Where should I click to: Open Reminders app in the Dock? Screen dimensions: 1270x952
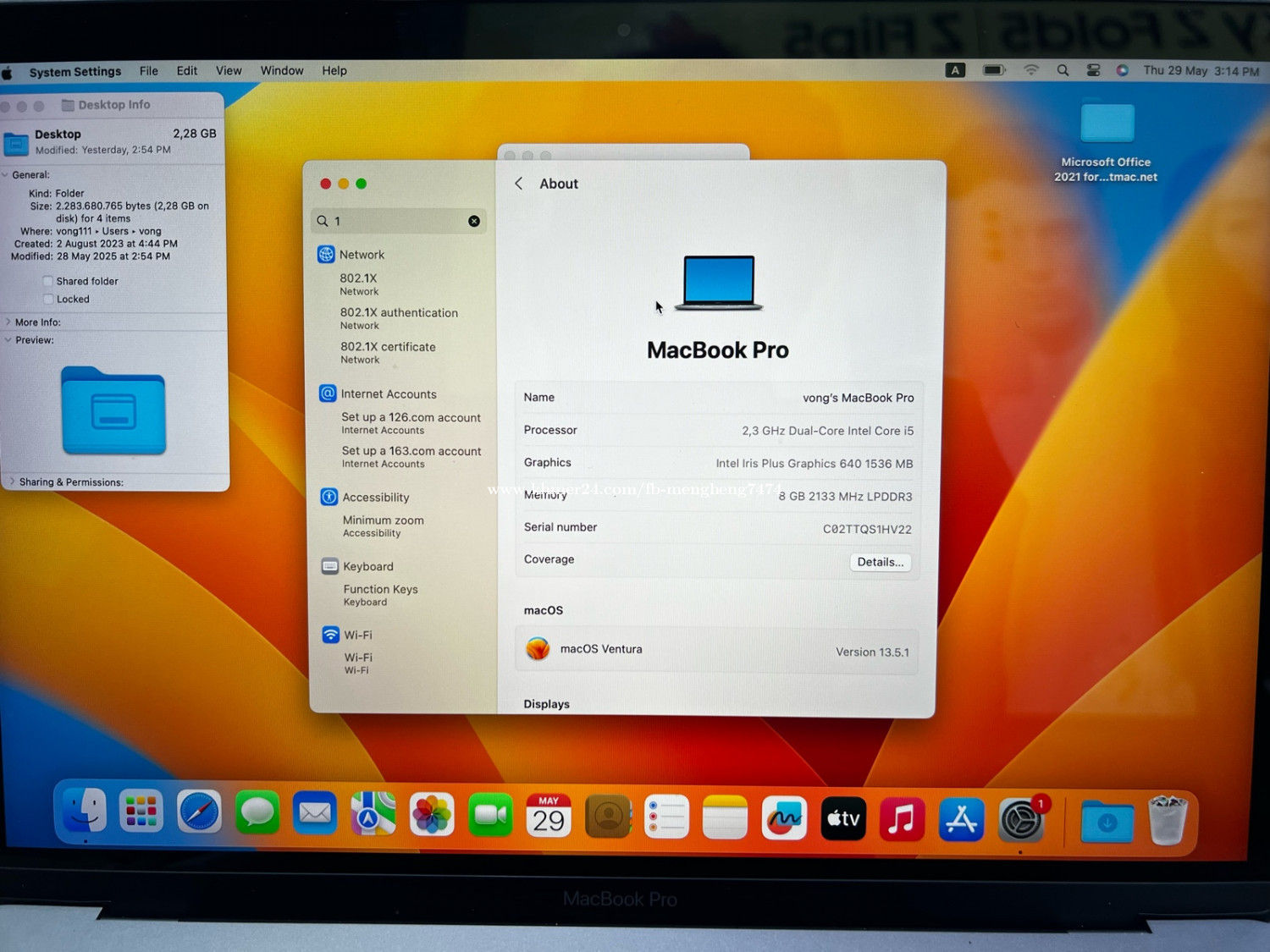666,817
